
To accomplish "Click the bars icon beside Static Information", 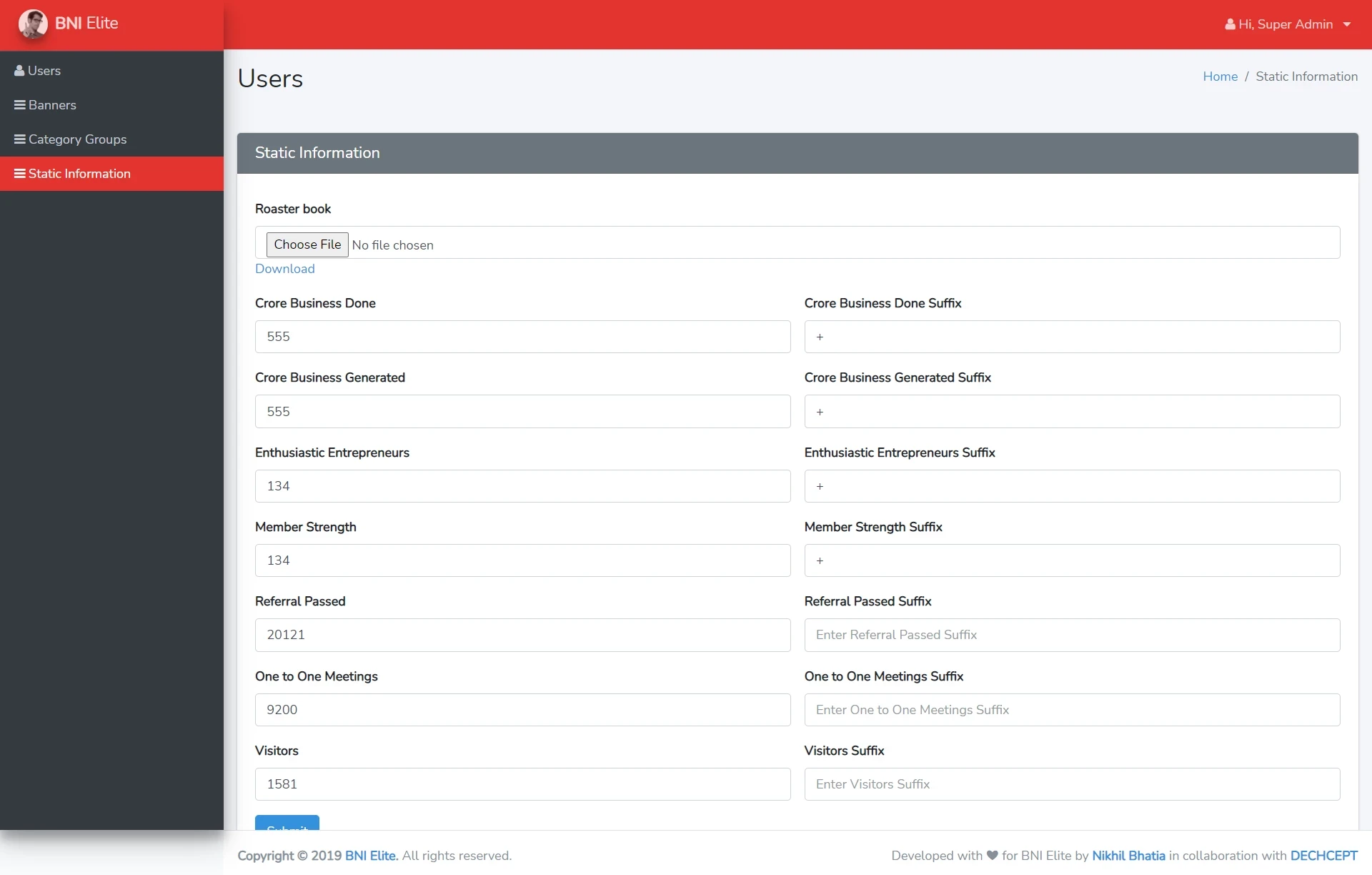I will click(20, 174).
